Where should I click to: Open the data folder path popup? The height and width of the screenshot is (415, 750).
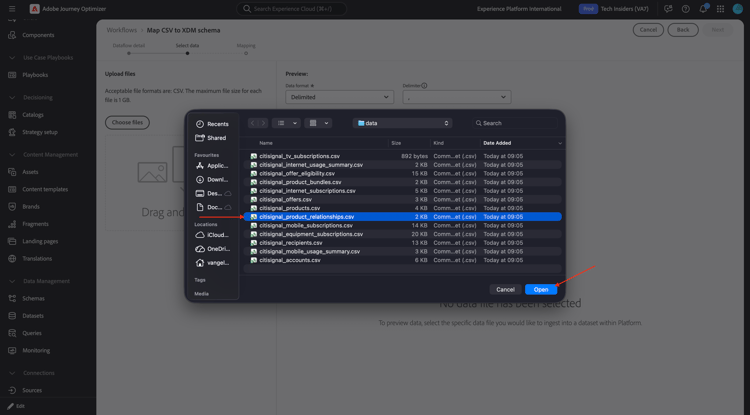403,123
